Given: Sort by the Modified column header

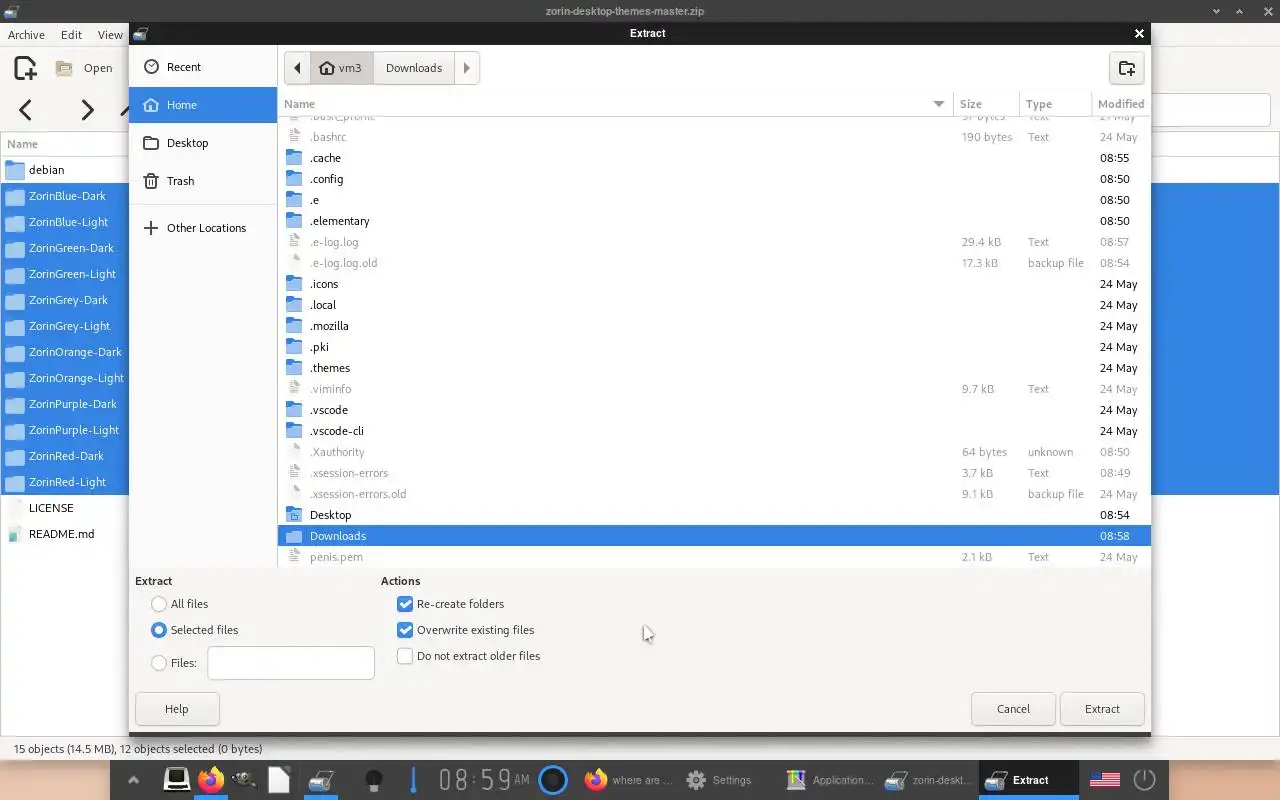Looking at the screenshot, I should click(x=1121, y=104).
